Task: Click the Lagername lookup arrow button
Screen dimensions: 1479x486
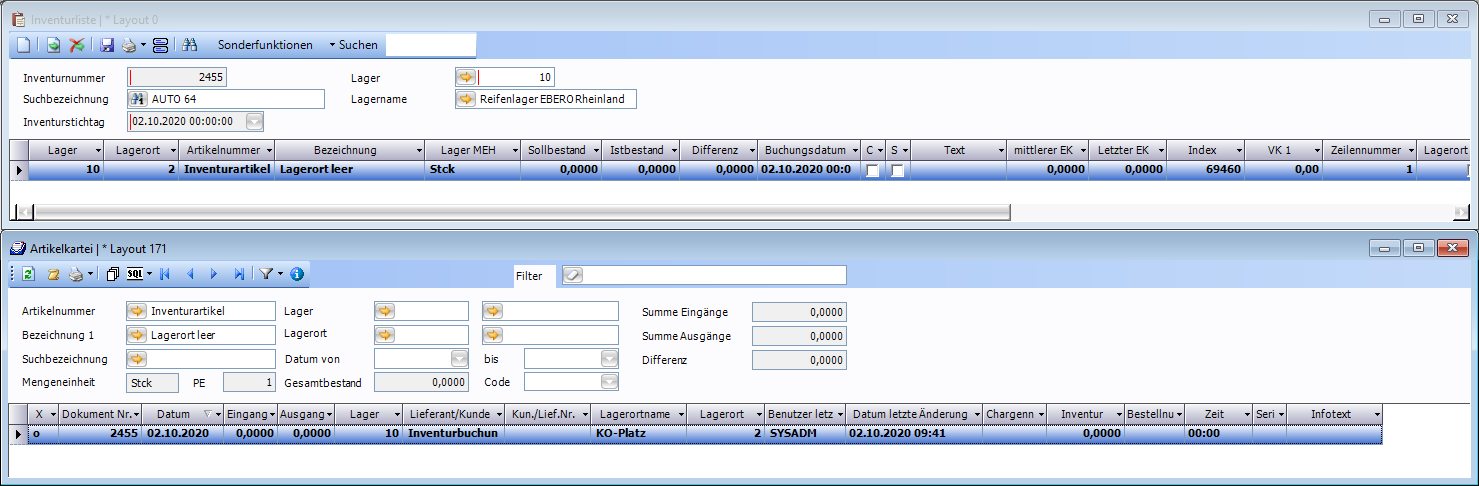Action: tap(466, 99)
